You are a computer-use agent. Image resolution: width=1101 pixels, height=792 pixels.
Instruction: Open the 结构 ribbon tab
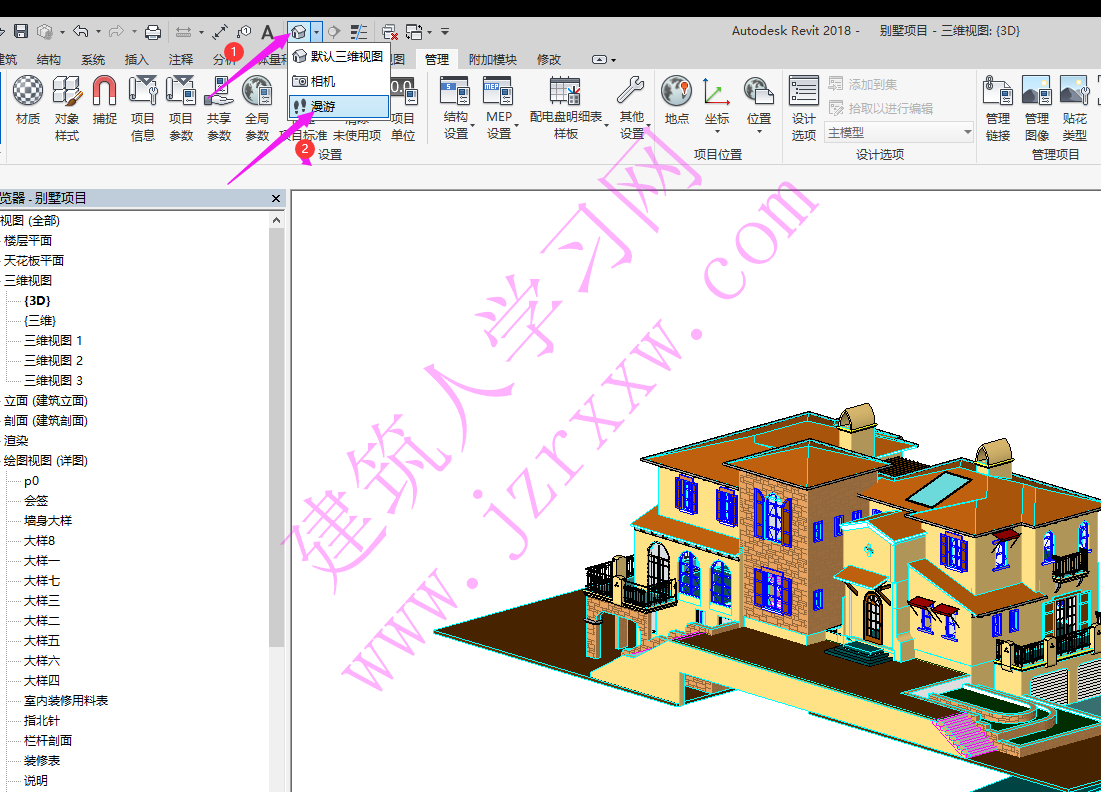[x=48, y=60]
